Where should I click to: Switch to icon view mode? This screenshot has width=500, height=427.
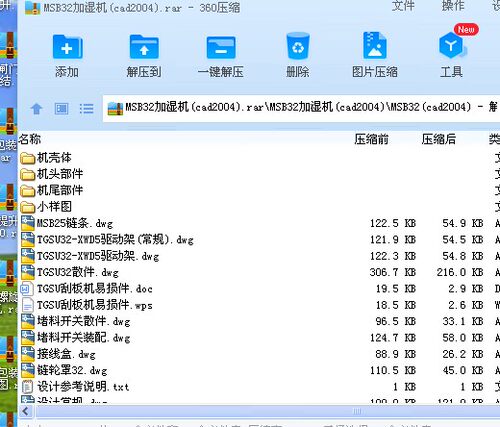click(x=61, y=109)
